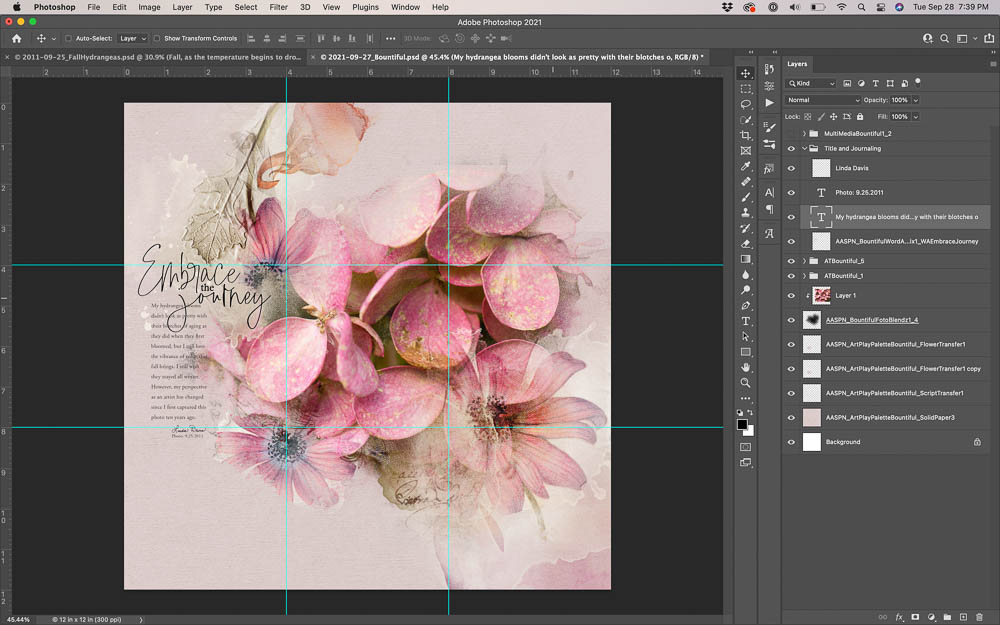
Task: Click the zoom percentage 45.44% field
Action: (x=18, y=619)
